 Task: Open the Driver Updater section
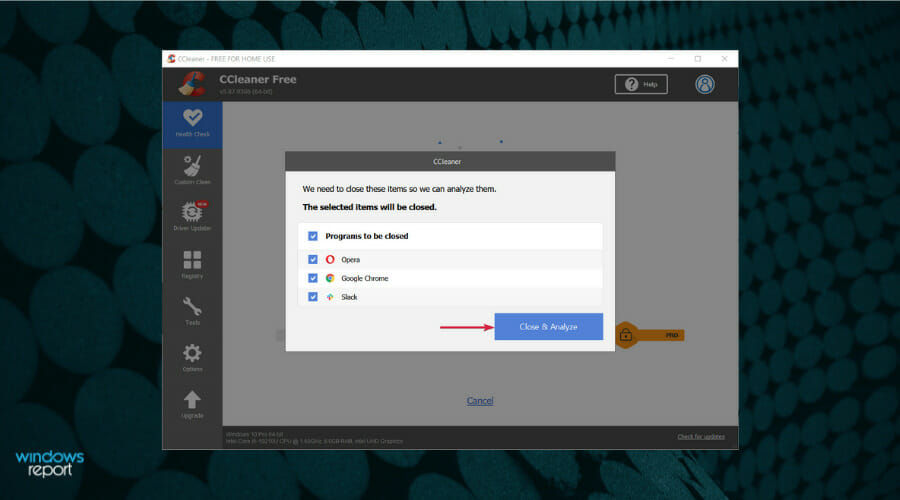[192, 216]
